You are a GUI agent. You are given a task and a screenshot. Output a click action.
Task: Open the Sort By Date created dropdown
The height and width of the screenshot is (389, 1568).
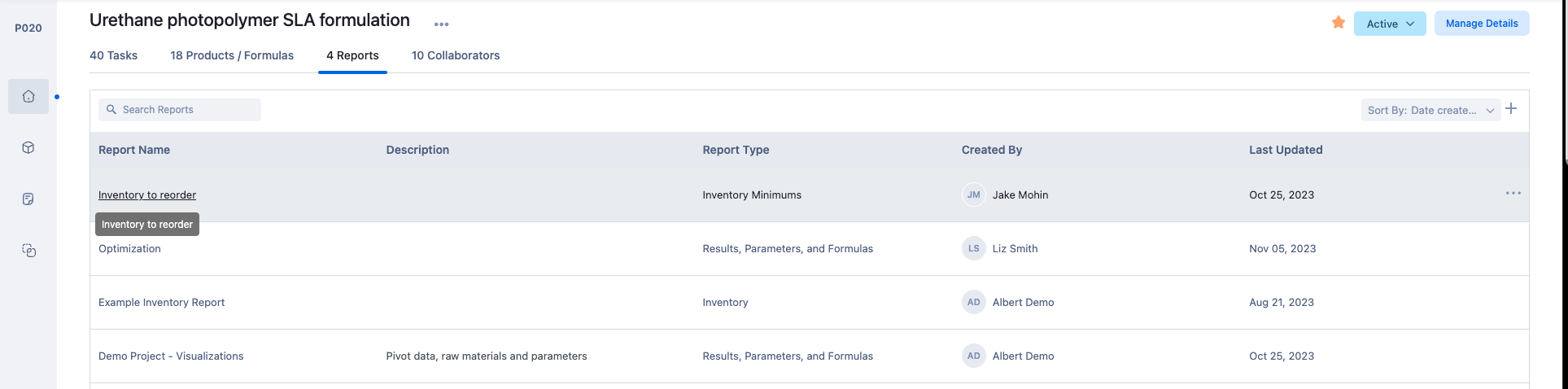1430,110
